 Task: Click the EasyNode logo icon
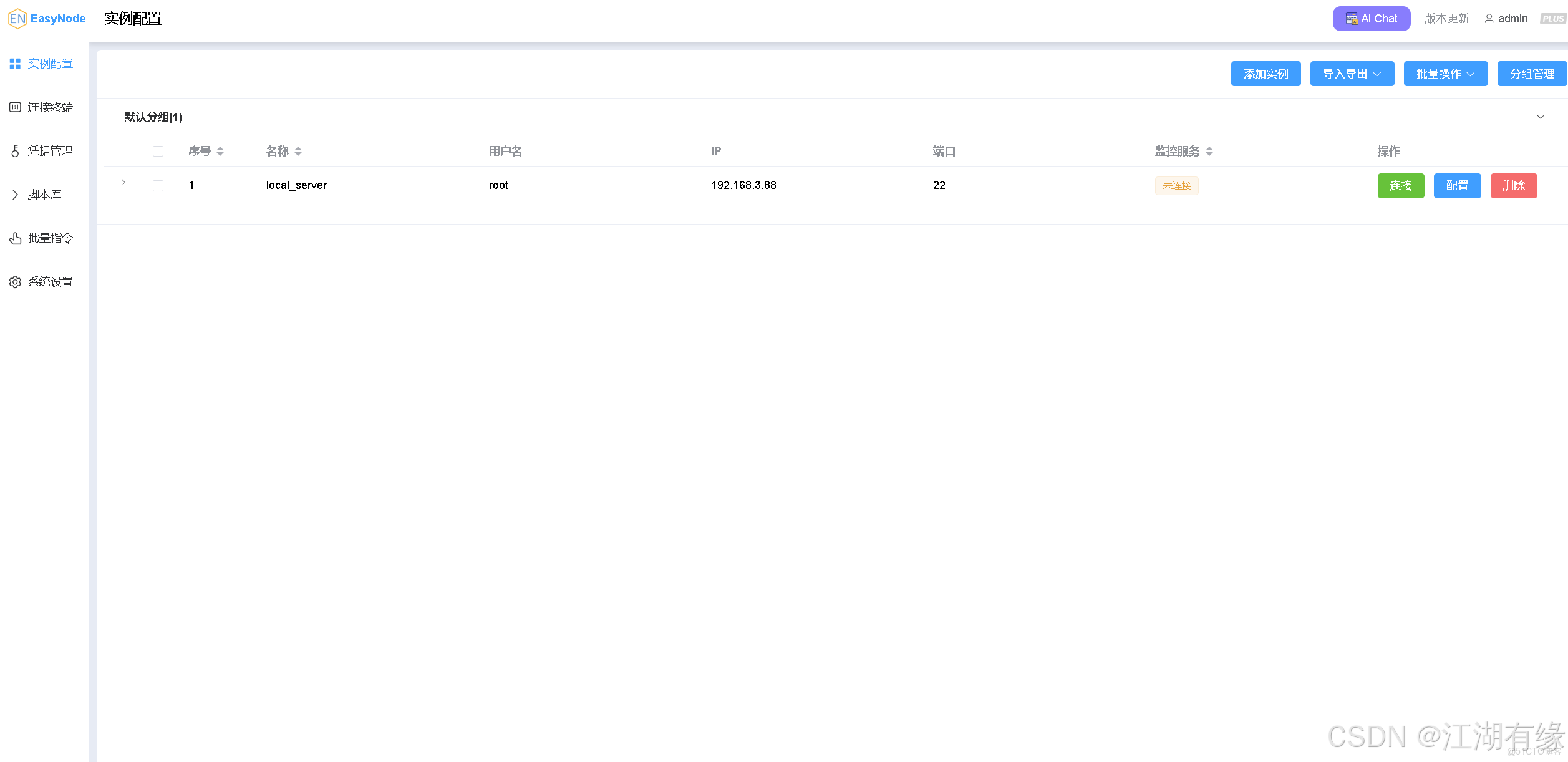(17, 19)
